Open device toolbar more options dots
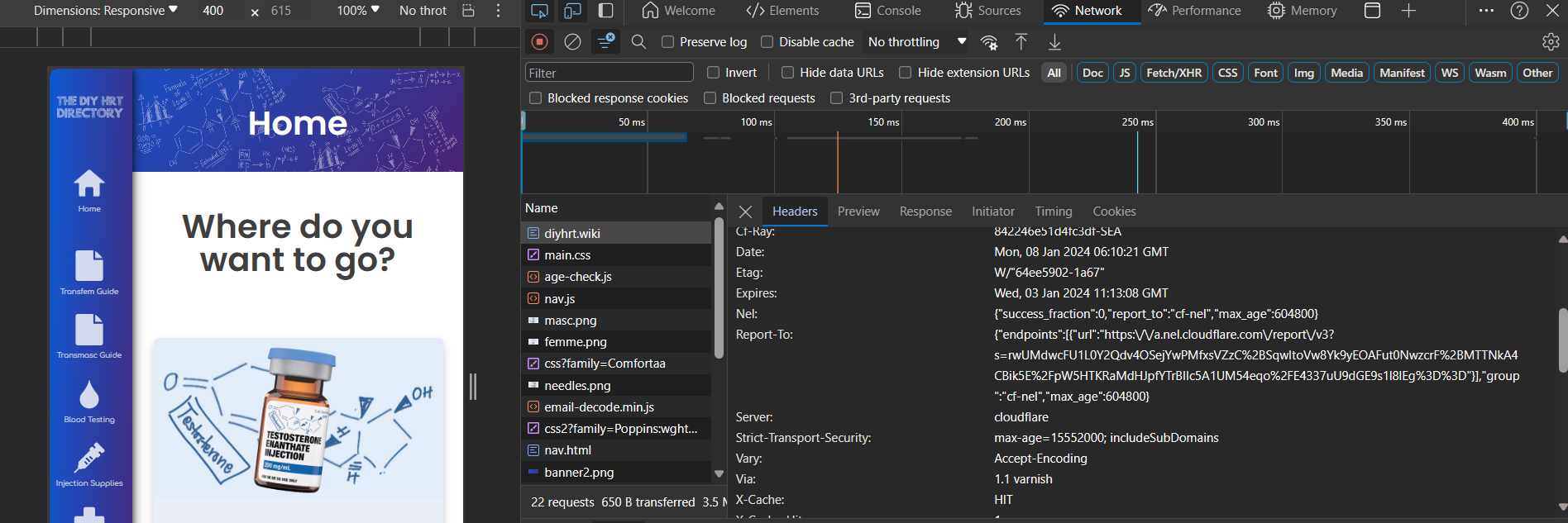1568x523 pixels. pyautogui.click(x=498, y=11)
